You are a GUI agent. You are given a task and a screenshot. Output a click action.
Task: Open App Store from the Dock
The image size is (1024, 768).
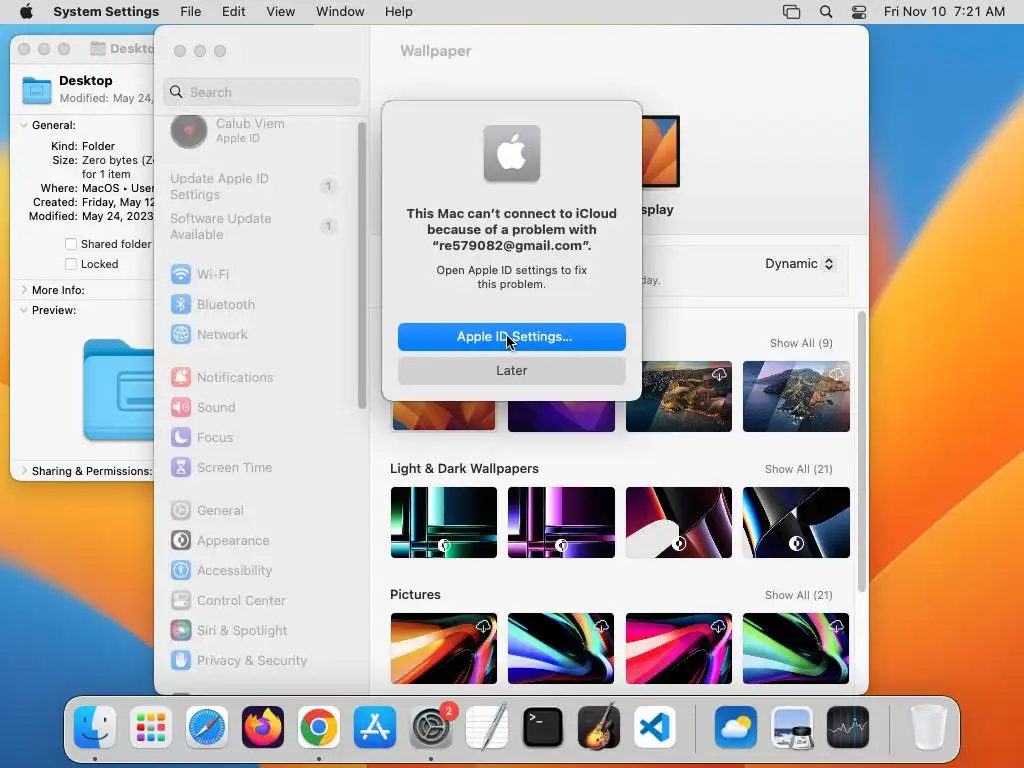click(375, 727)
